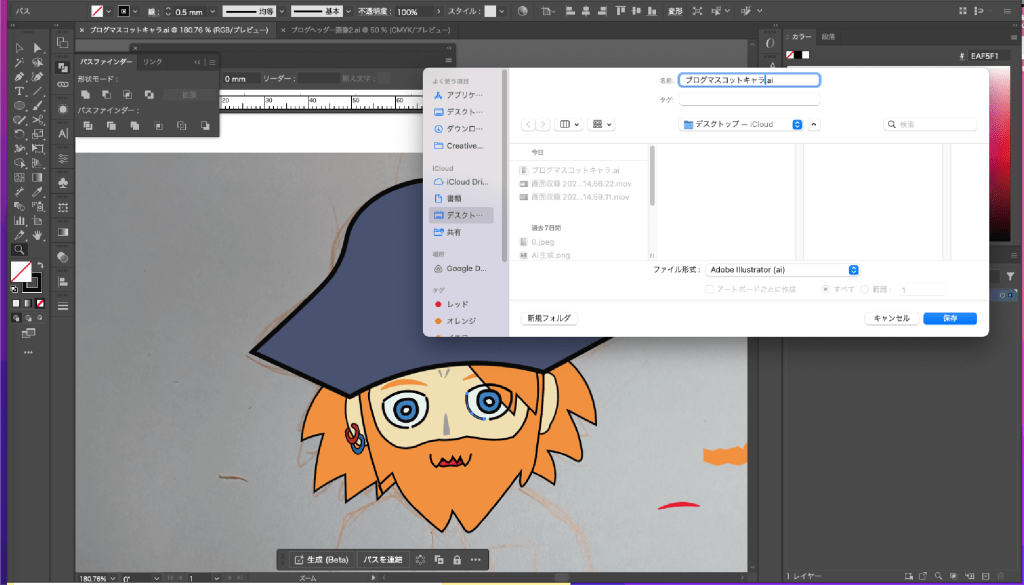Click the Unite shape mode icon in Pathfinder
The height and width of the screenshot is (585, 1024).
click(x=87, y=95)
